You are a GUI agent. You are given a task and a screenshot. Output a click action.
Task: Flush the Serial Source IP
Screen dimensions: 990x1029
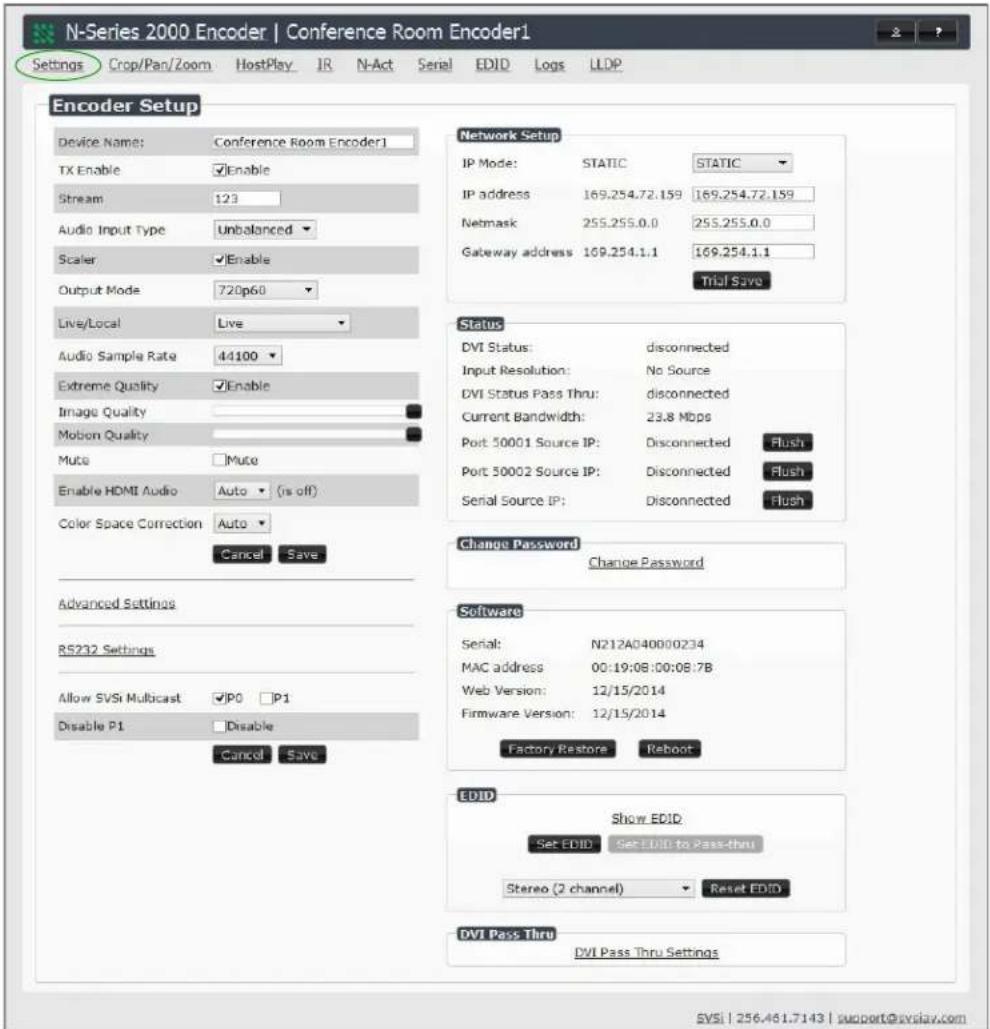coord(787,501)
